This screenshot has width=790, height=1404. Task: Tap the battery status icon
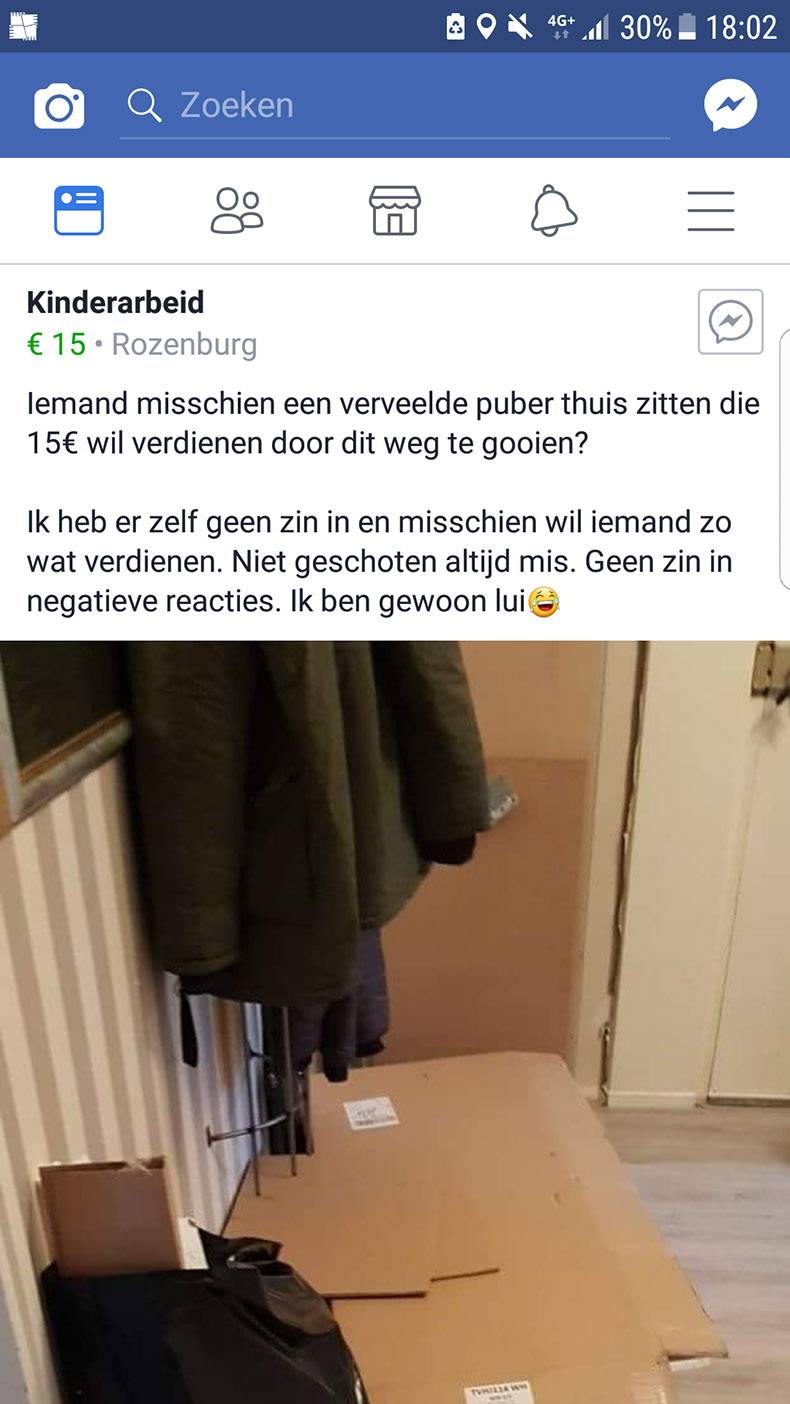coord(687,27)
